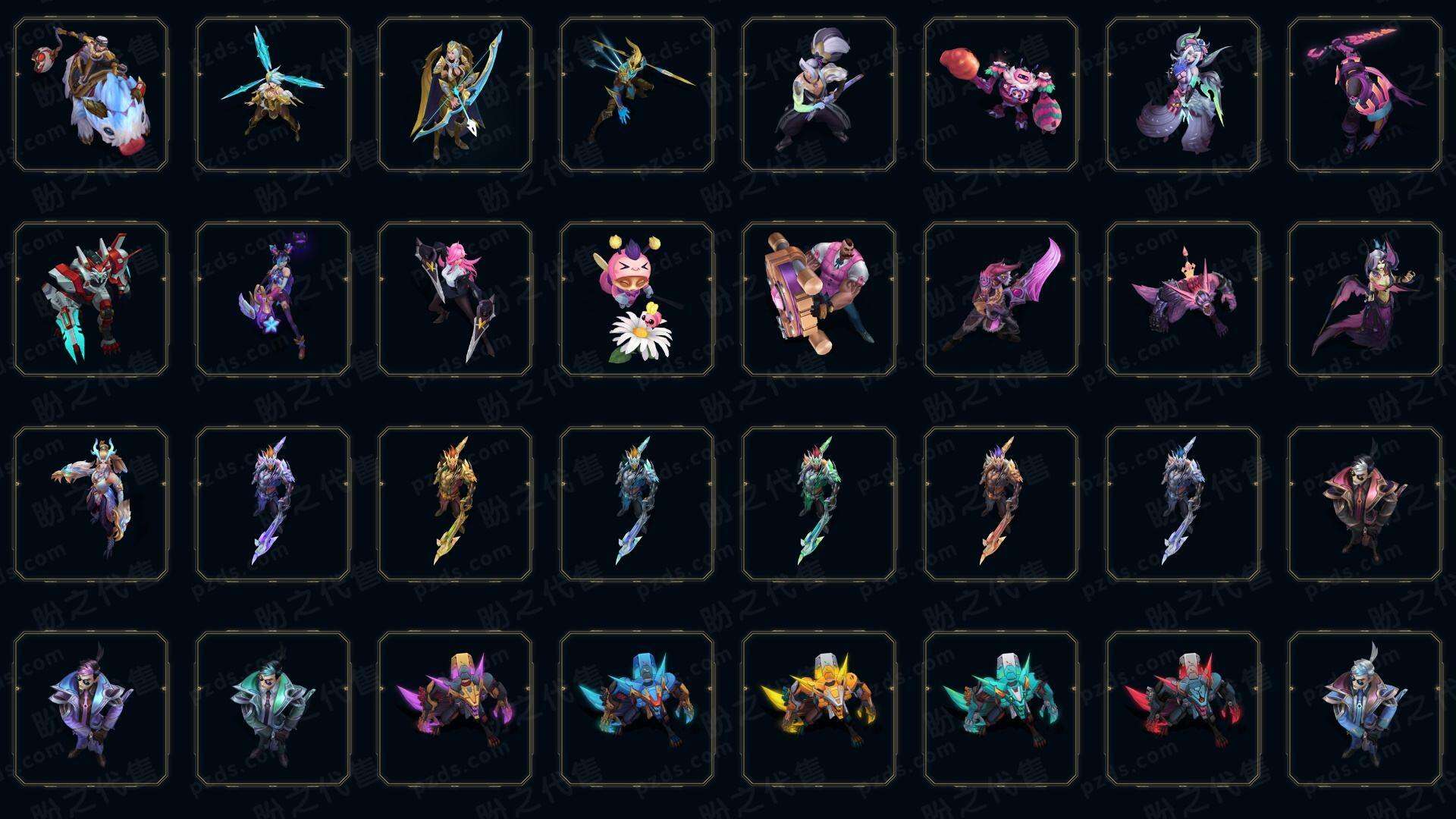Viewport: 1456px width, 819px height.
Task: Select the red and black mecha beast chroma
Action: (1183, 708)
